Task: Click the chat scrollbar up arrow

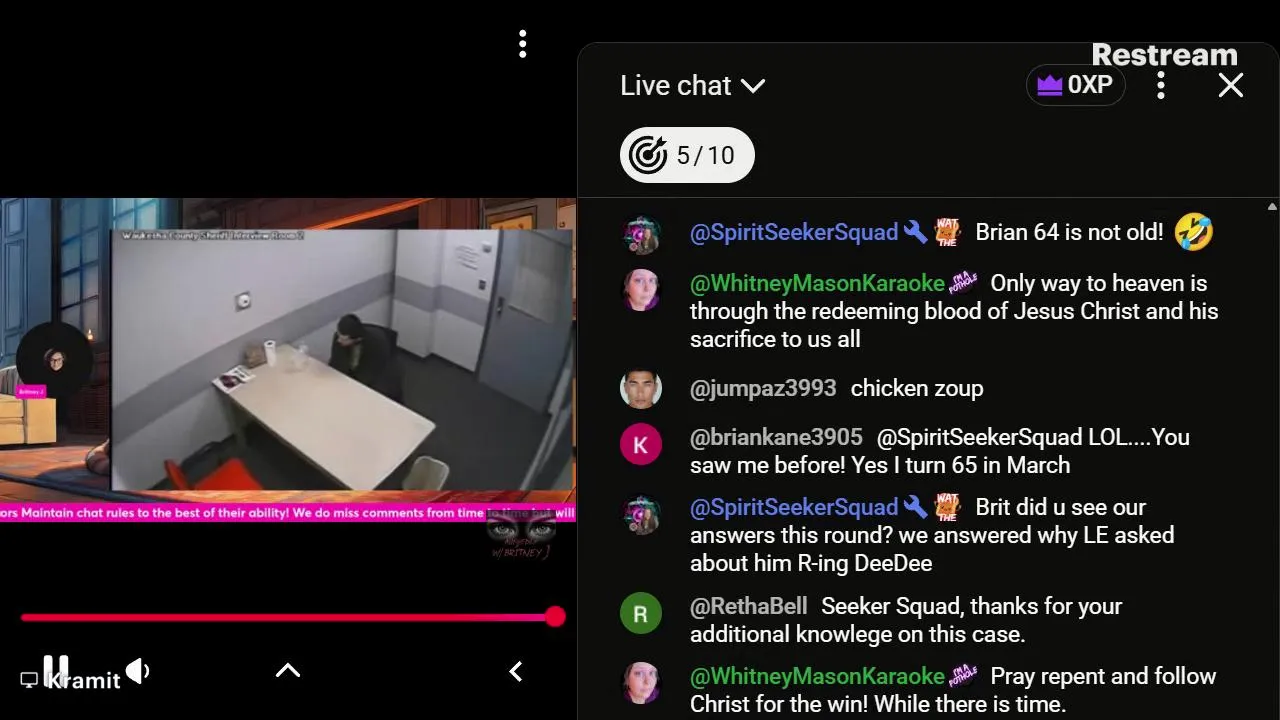Action: 1272,207
